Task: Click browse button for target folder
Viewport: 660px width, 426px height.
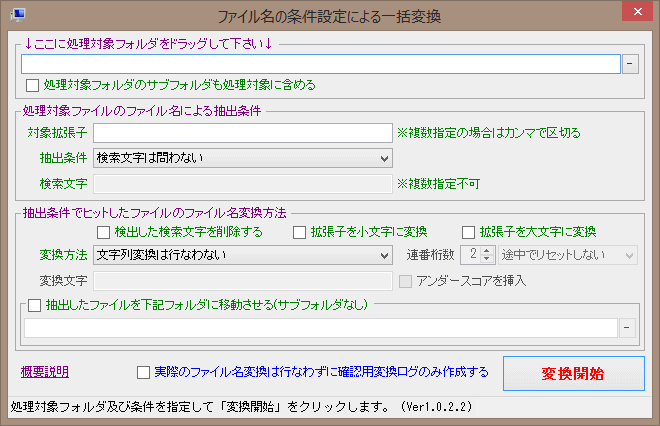Action: pos(630,63)
